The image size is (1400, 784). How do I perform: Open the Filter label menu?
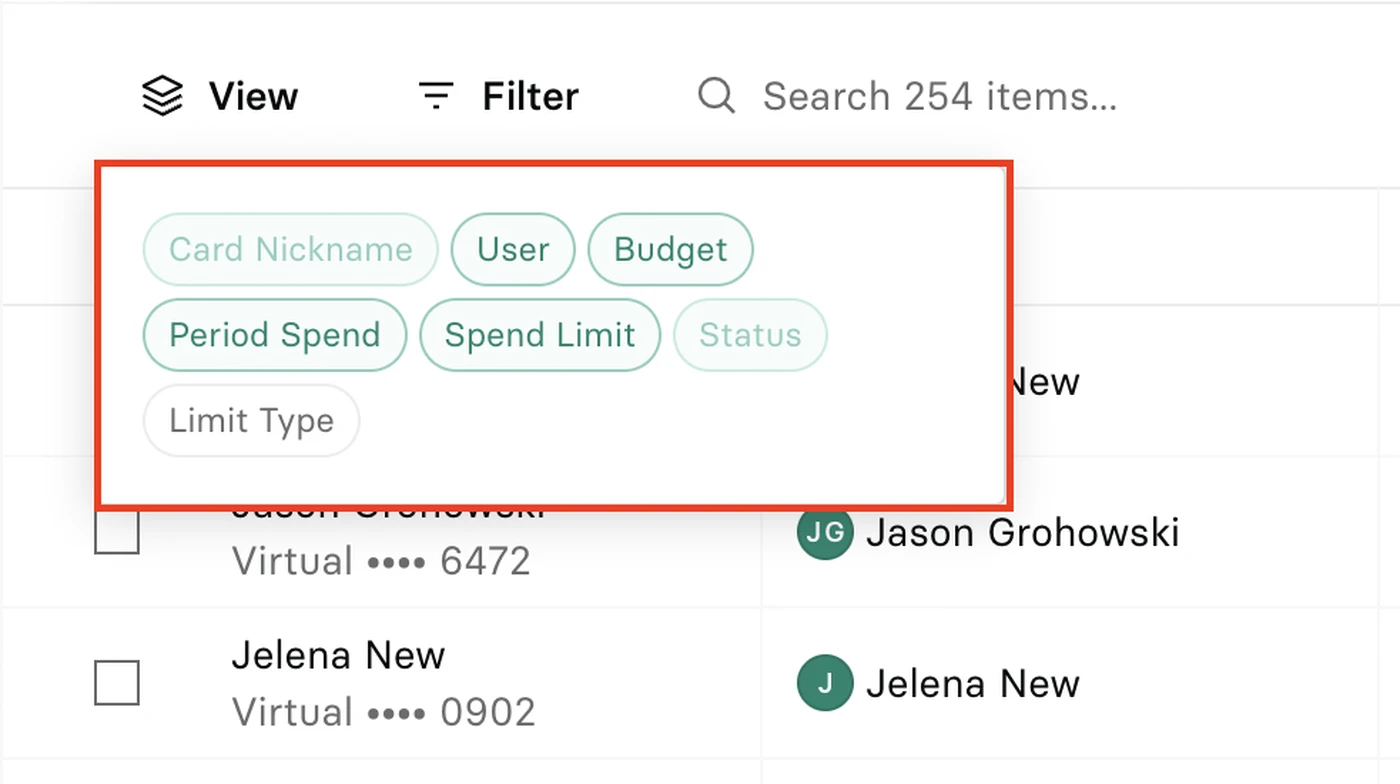[x=530, y=97]
